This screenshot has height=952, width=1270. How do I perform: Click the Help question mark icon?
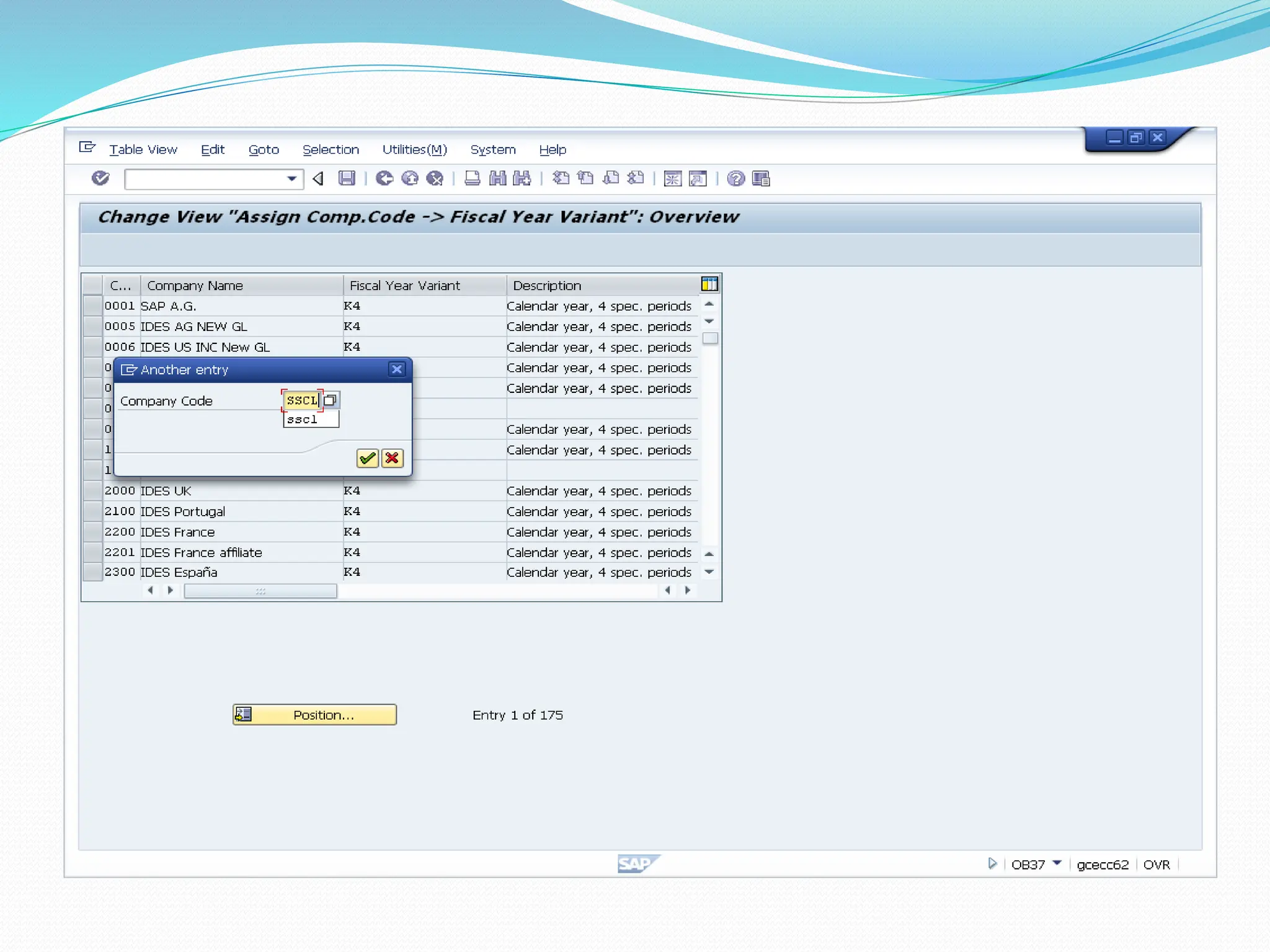click(735, 178)
